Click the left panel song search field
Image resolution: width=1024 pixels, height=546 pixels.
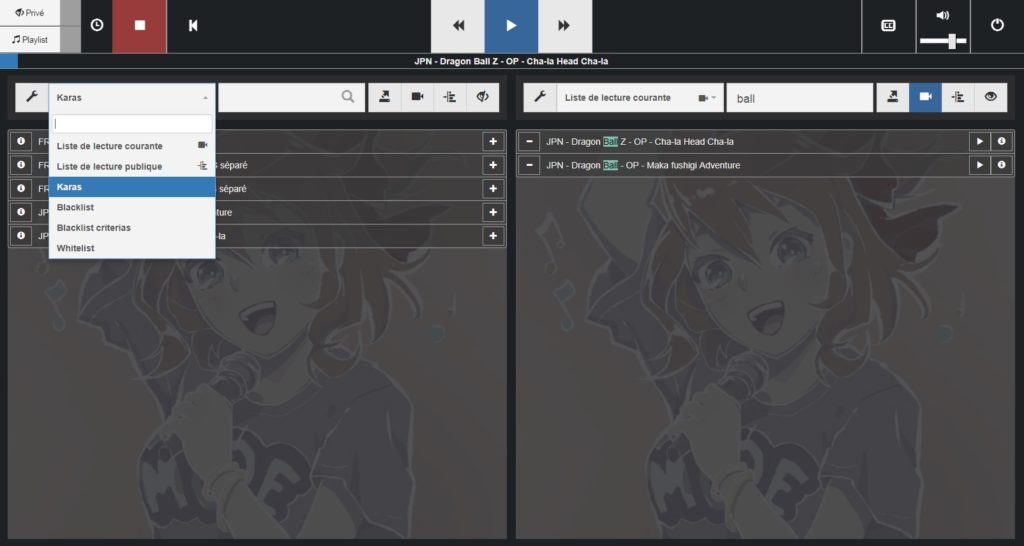[291, 97]
